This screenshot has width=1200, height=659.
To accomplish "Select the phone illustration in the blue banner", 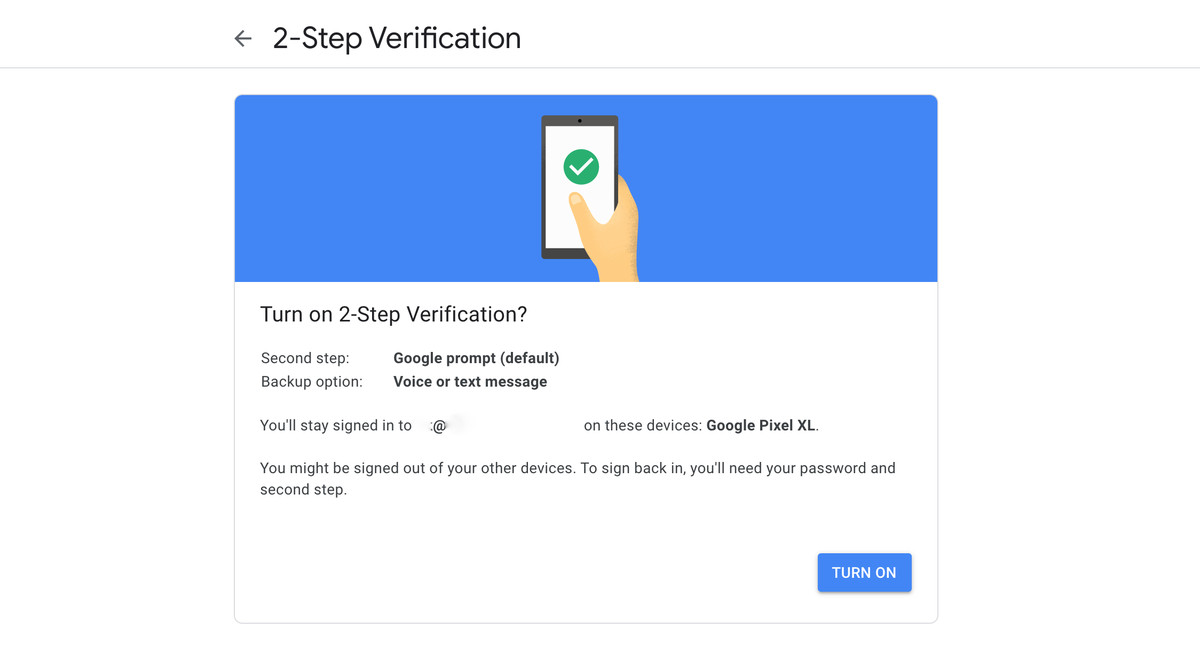I will (580, 187).
